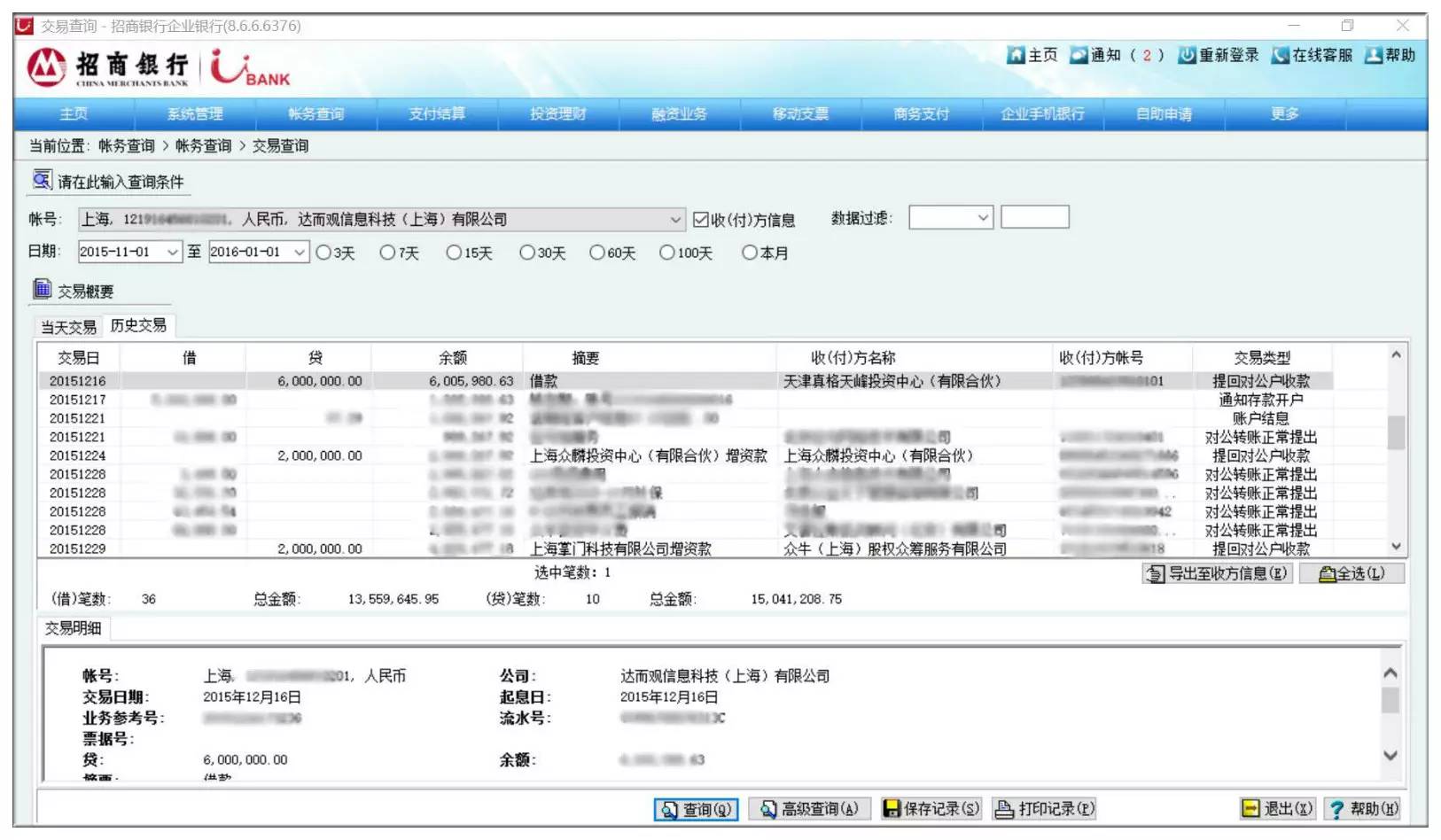Select the 30天 radio option
Viewport: 1441px width, 840px height.
527,253
